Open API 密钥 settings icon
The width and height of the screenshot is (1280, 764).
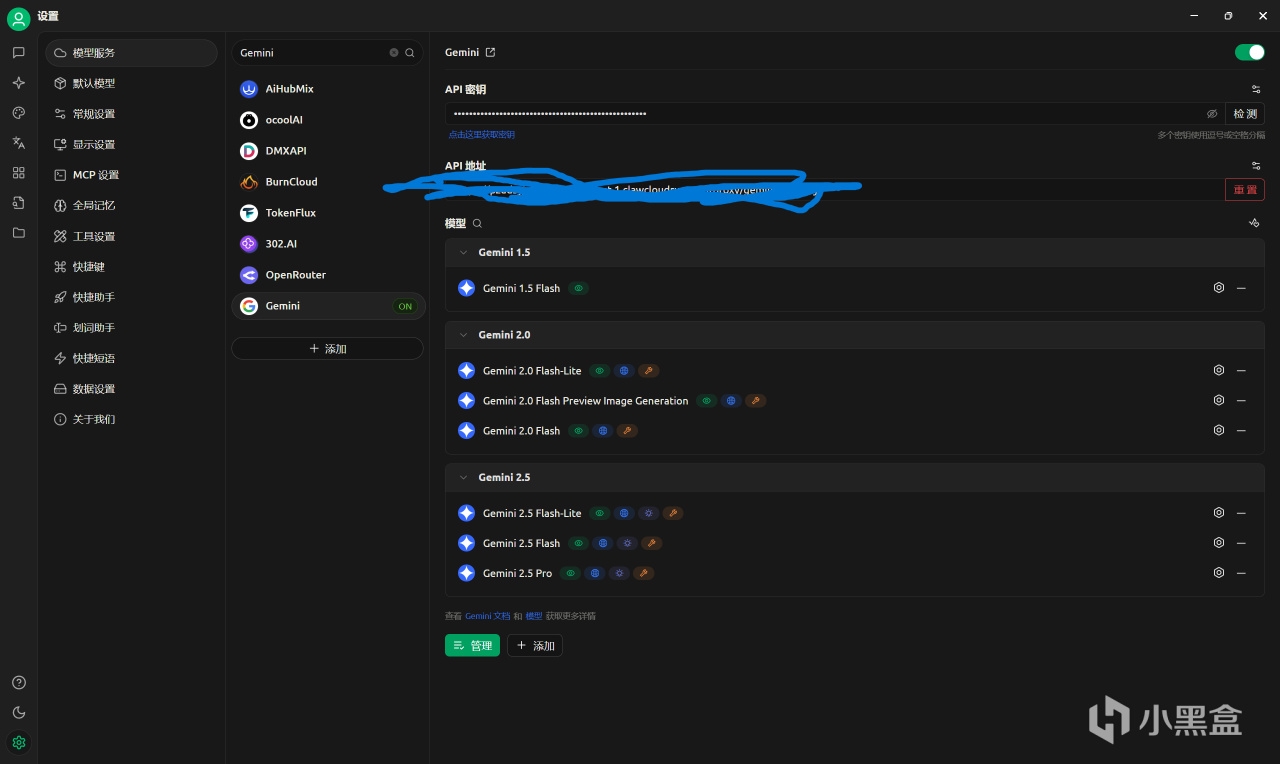click(1256, 90)
